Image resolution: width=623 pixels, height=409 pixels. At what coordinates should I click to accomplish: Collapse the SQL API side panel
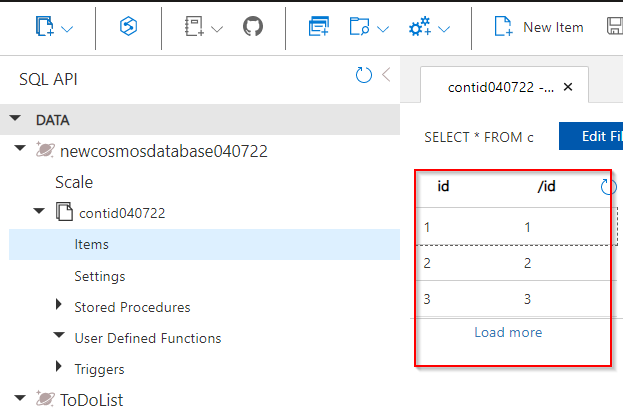coord(386,76)
